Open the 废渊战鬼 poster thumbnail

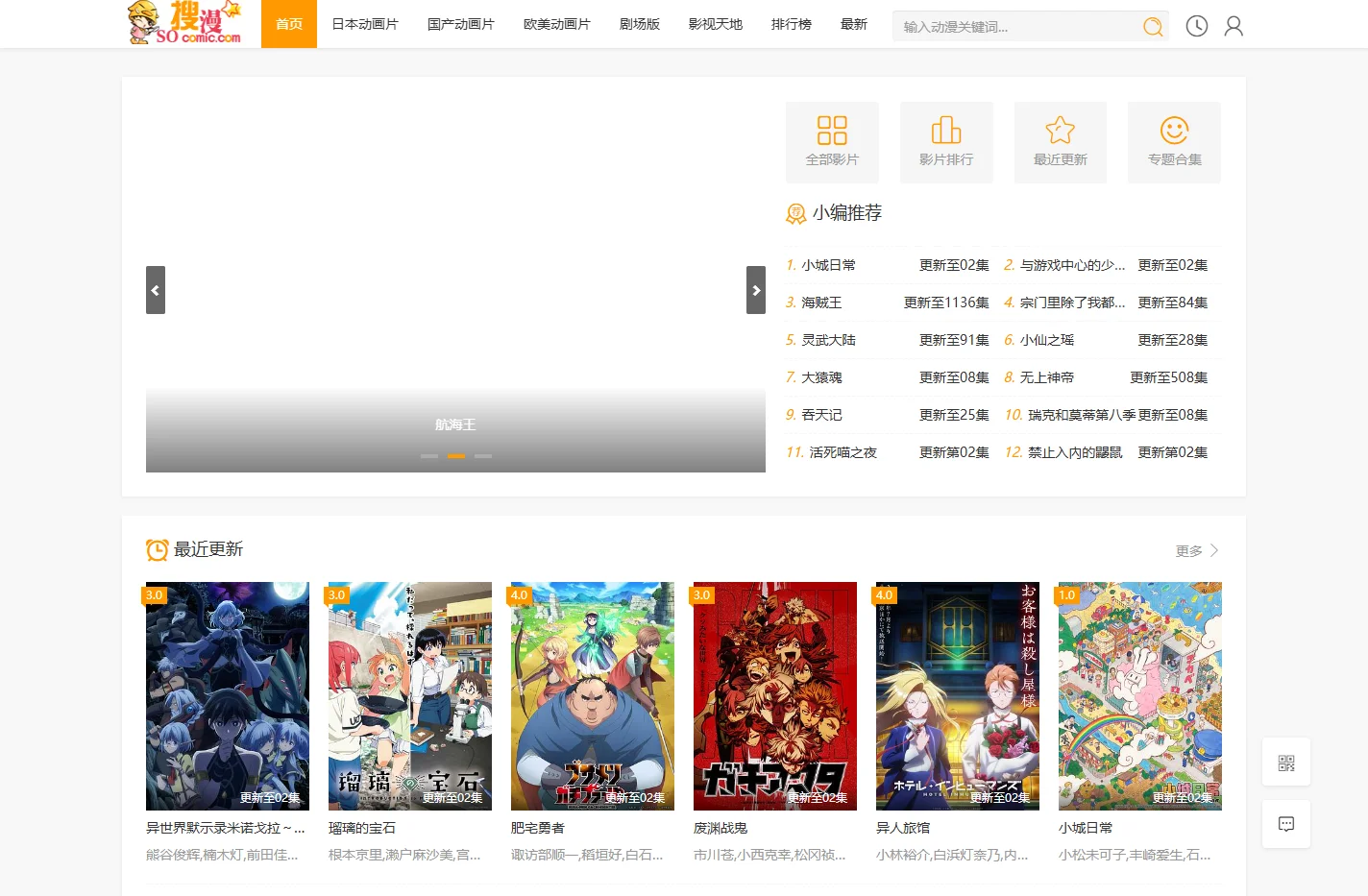pos(775,696)
